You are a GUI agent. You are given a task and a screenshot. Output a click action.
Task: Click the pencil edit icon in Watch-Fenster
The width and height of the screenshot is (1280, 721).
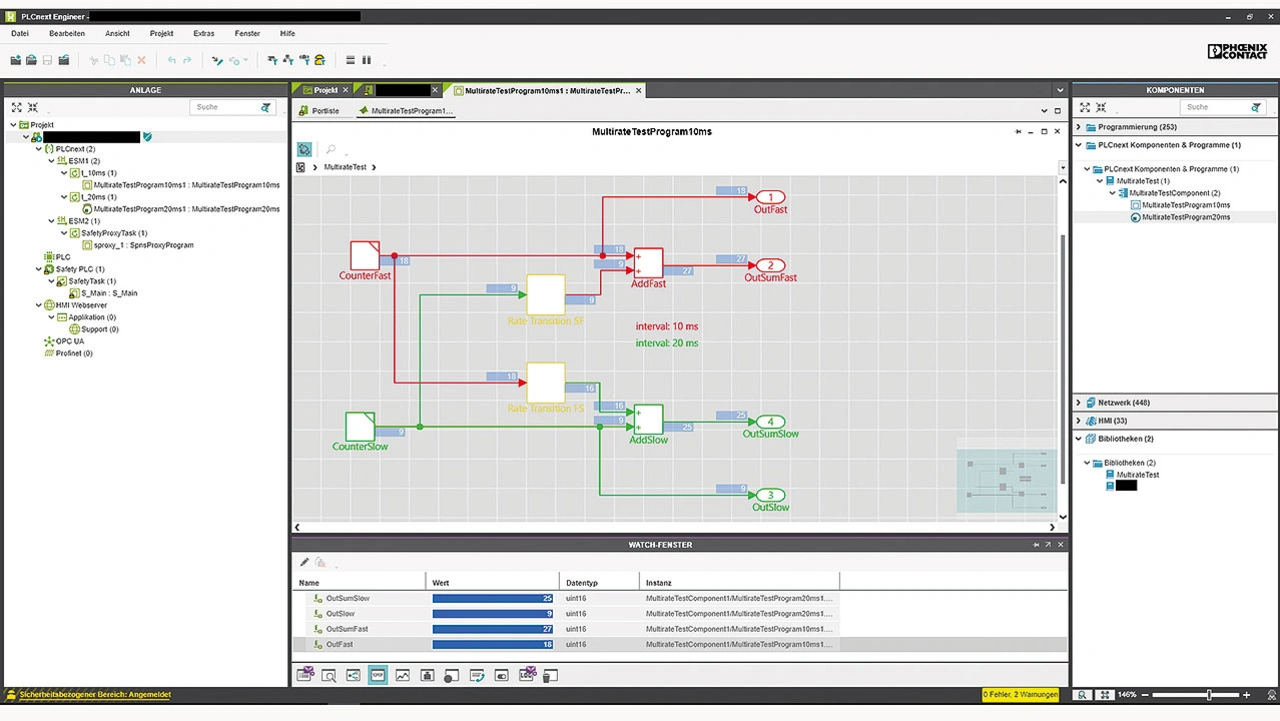305,563
